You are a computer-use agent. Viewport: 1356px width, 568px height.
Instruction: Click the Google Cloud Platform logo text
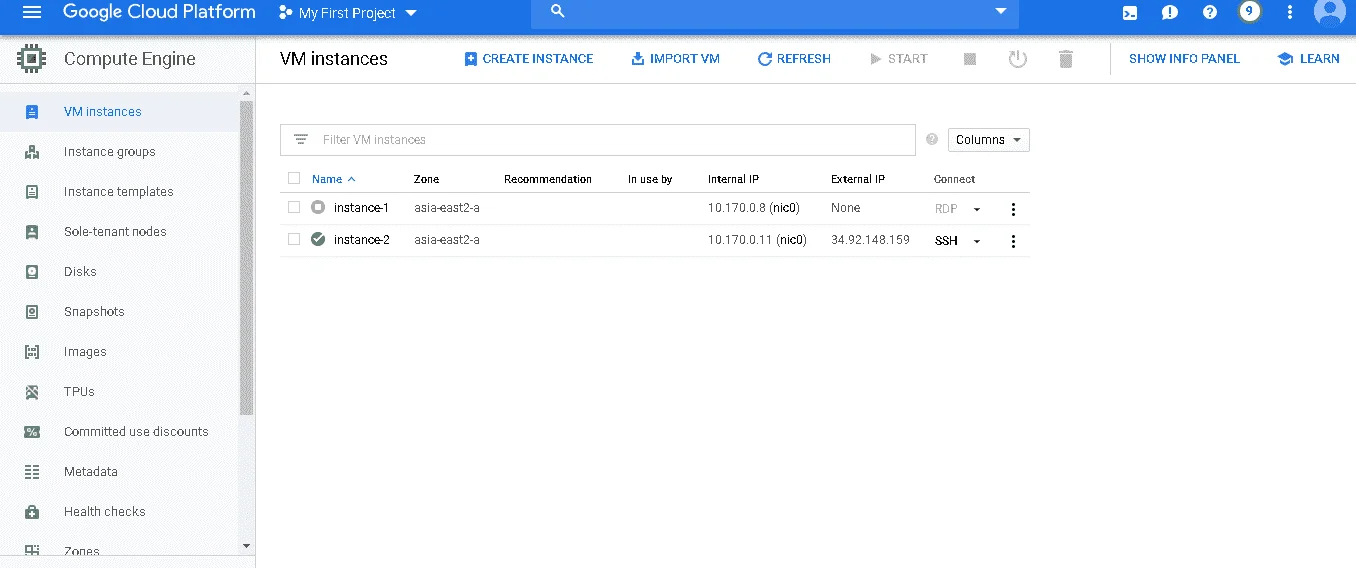tap(159, 13)
